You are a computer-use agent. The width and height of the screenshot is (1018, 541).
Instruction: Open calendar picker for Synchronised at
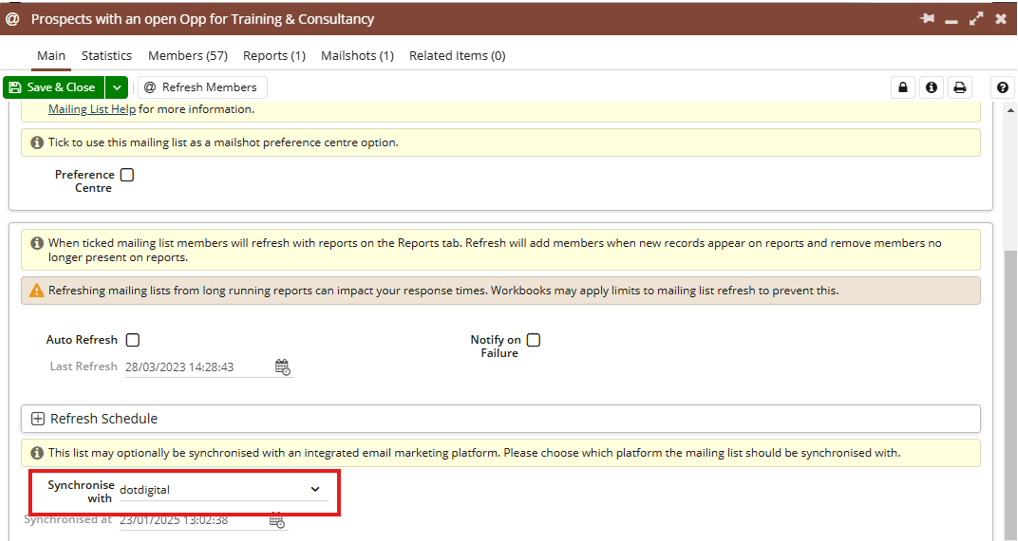coord(277,520)
